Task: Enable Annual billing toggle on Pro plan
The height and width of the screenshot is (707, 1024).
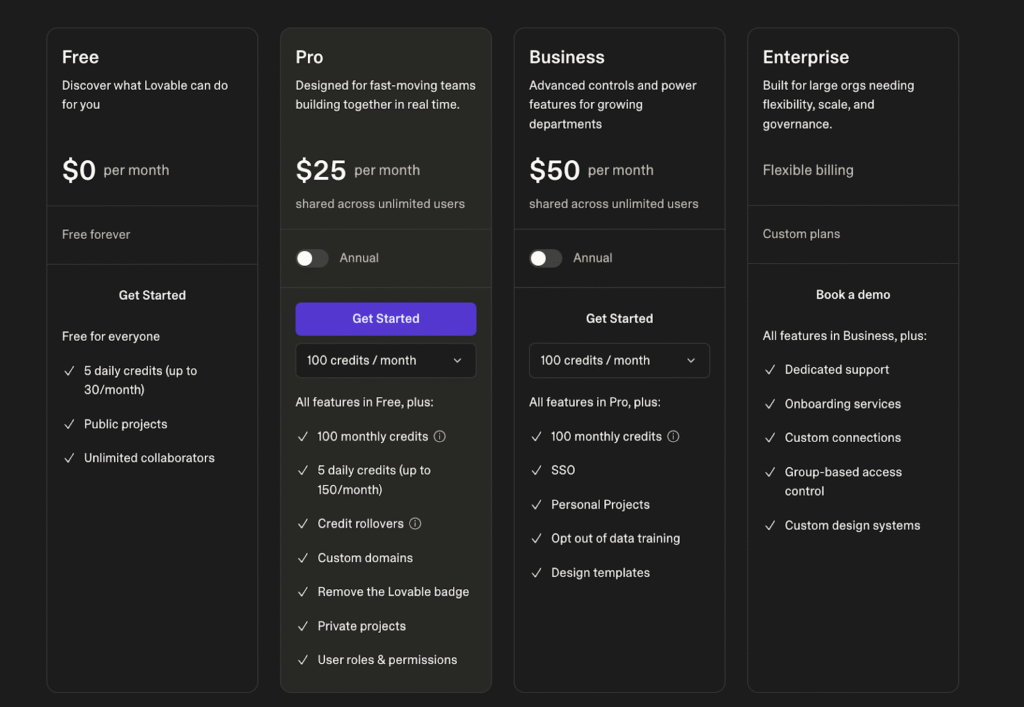Action: point(312,258)
